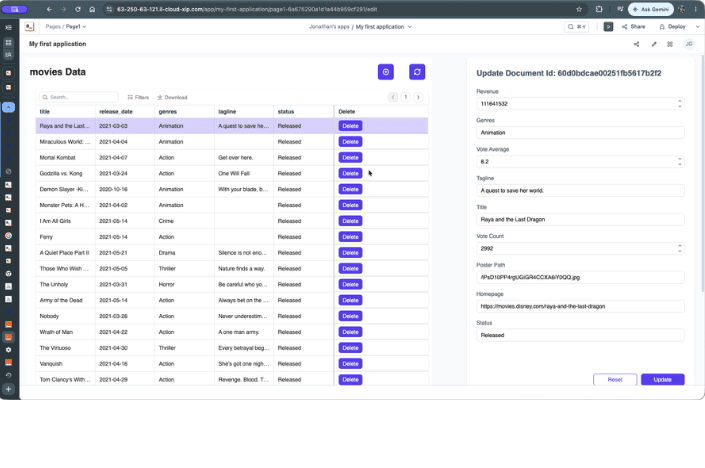Go to browser home via house icon
Viewport: 705px width, 468px height.
pyautogui.click(x=92, y=9)
